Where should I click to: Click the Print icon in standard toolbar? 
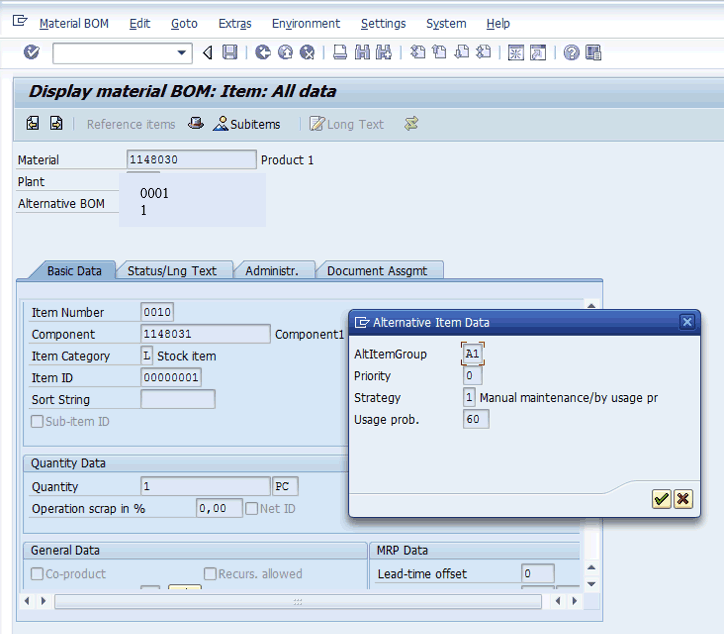tap(340, 53)
